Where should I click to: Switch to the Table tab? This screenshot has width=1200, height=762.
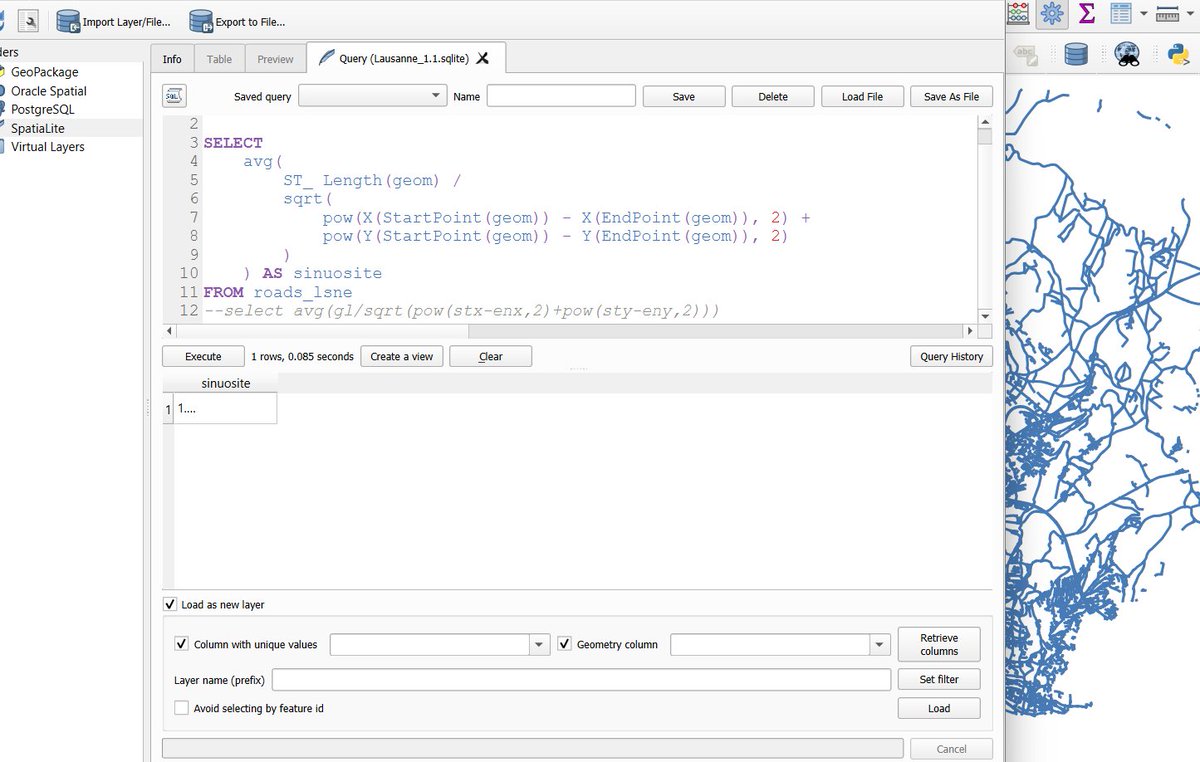click(x=219, y=59)
